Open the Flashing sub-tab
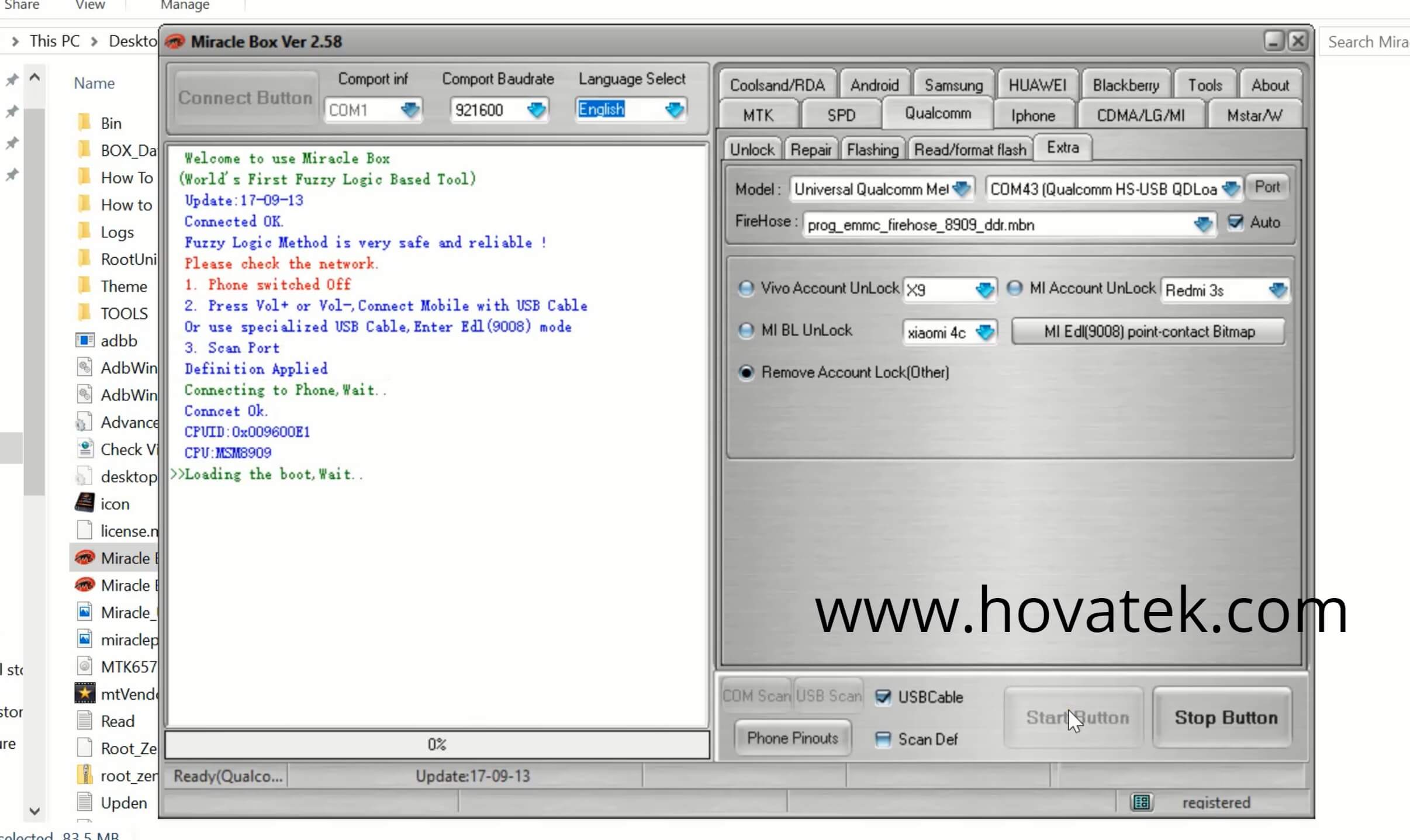 pos(873,150)
